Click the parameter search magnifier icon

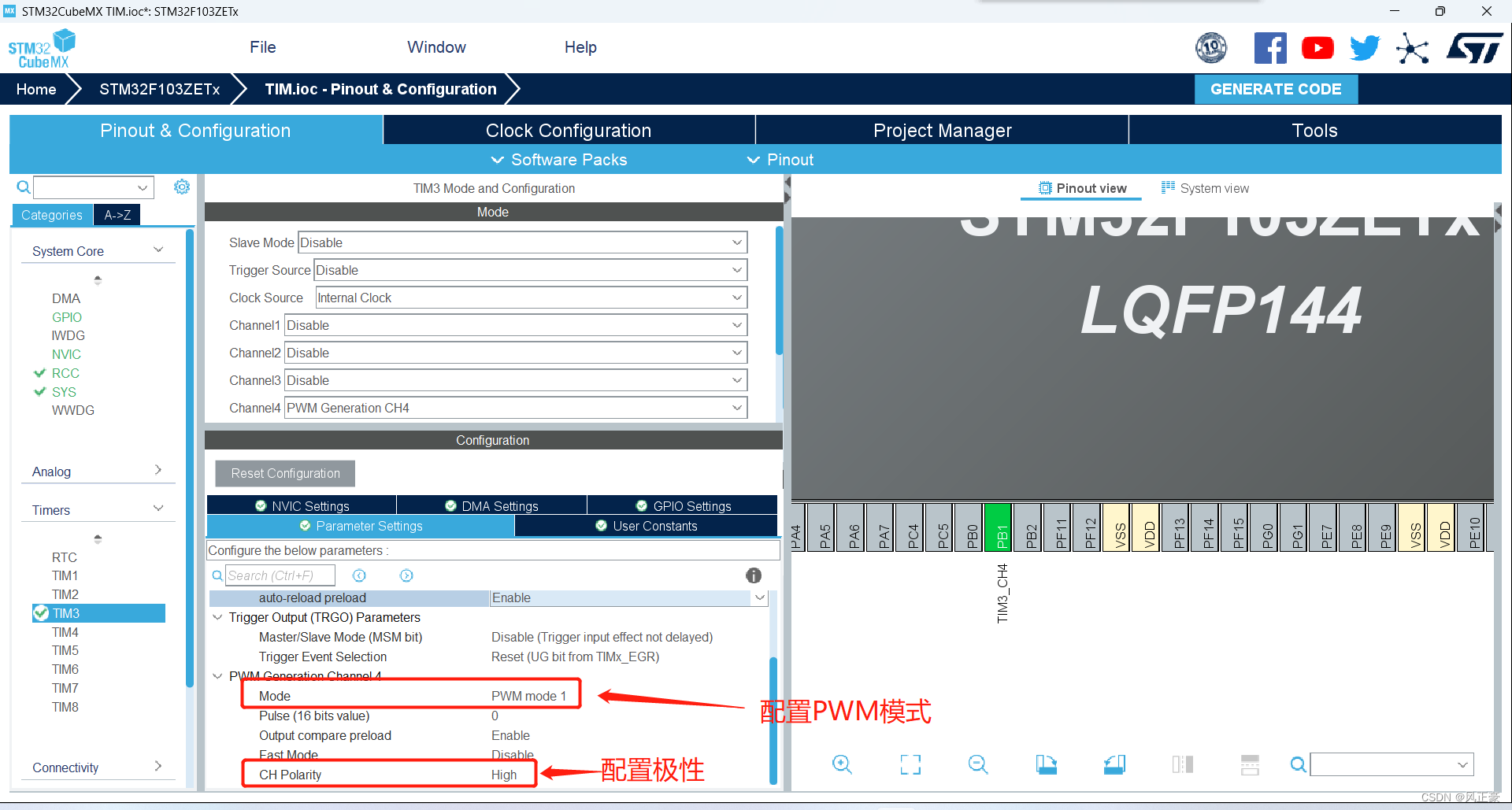click(217, 575)
